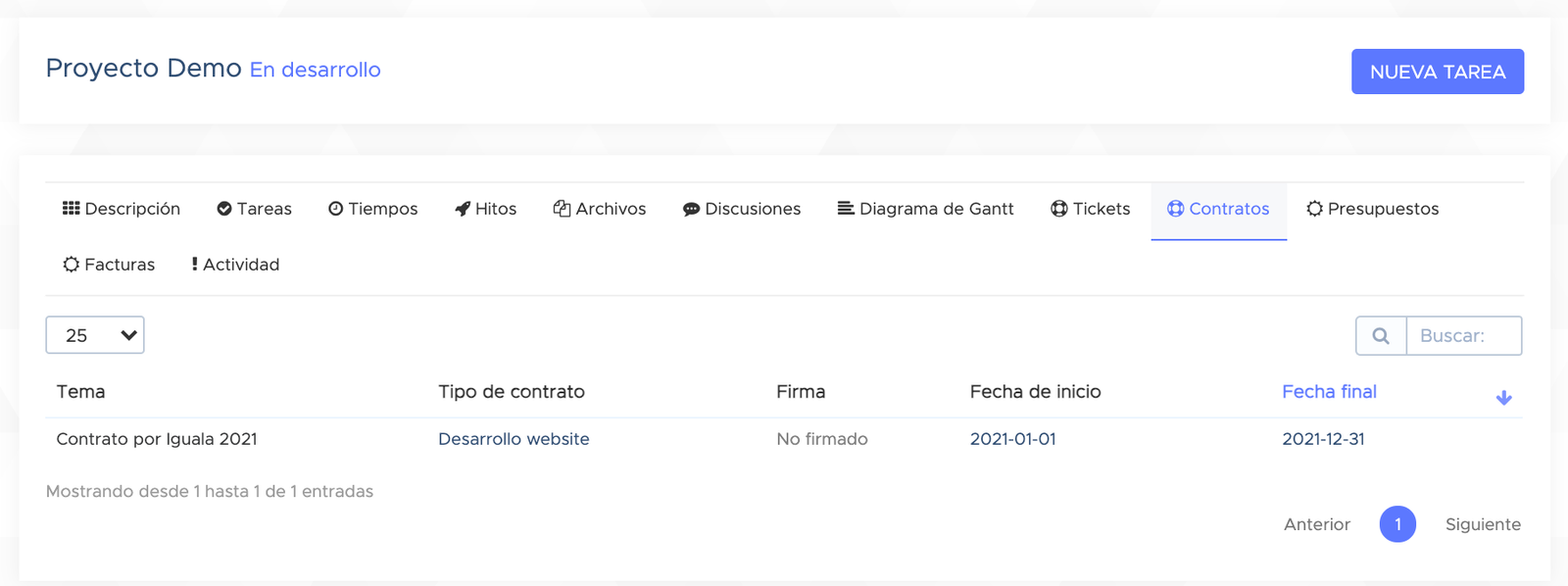Image resolution: width=1568 pixels, height=586 pixels.
Task: Focus the Buscar search input field
Action: click(x=1464, y=336)
